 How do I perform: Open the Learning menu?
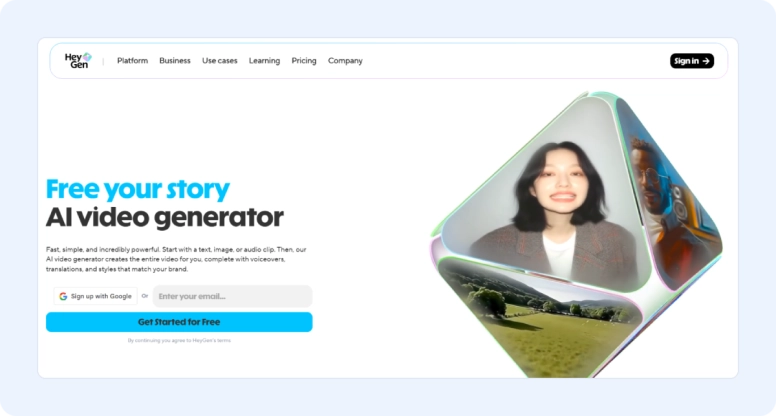[264, 60]
